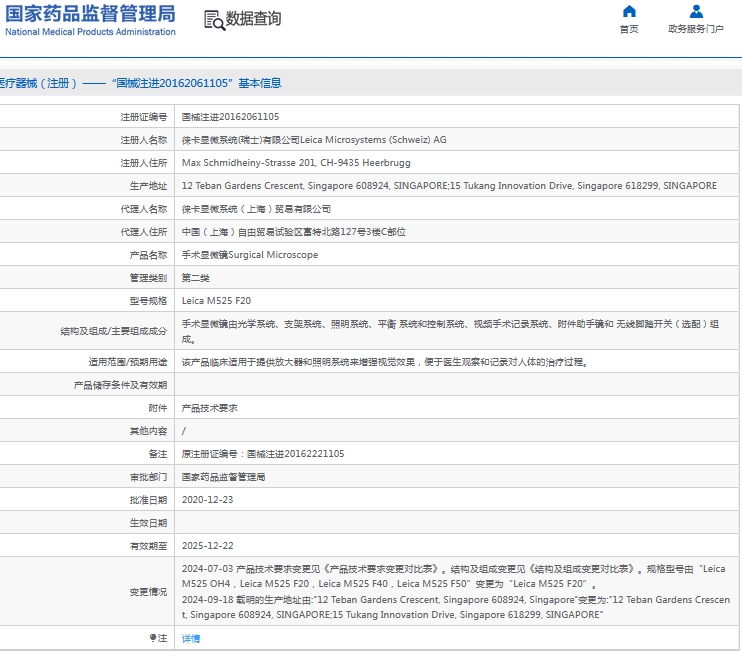Image resolution: width=742 pixels, height=658 pixels.
Task: Click the management class value 第二类
Action: pyautogui.click(x=195, y=278)
